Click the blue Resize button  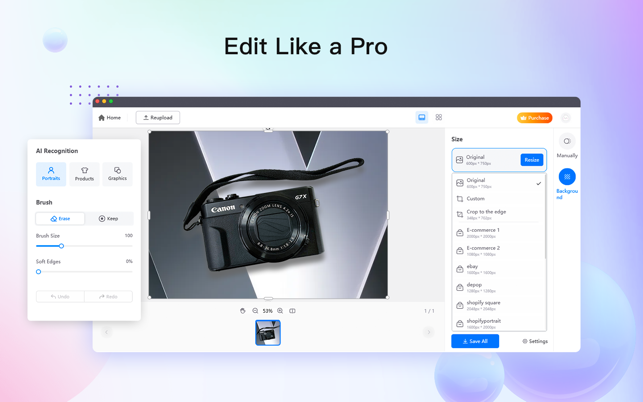(x=532, y=160)
